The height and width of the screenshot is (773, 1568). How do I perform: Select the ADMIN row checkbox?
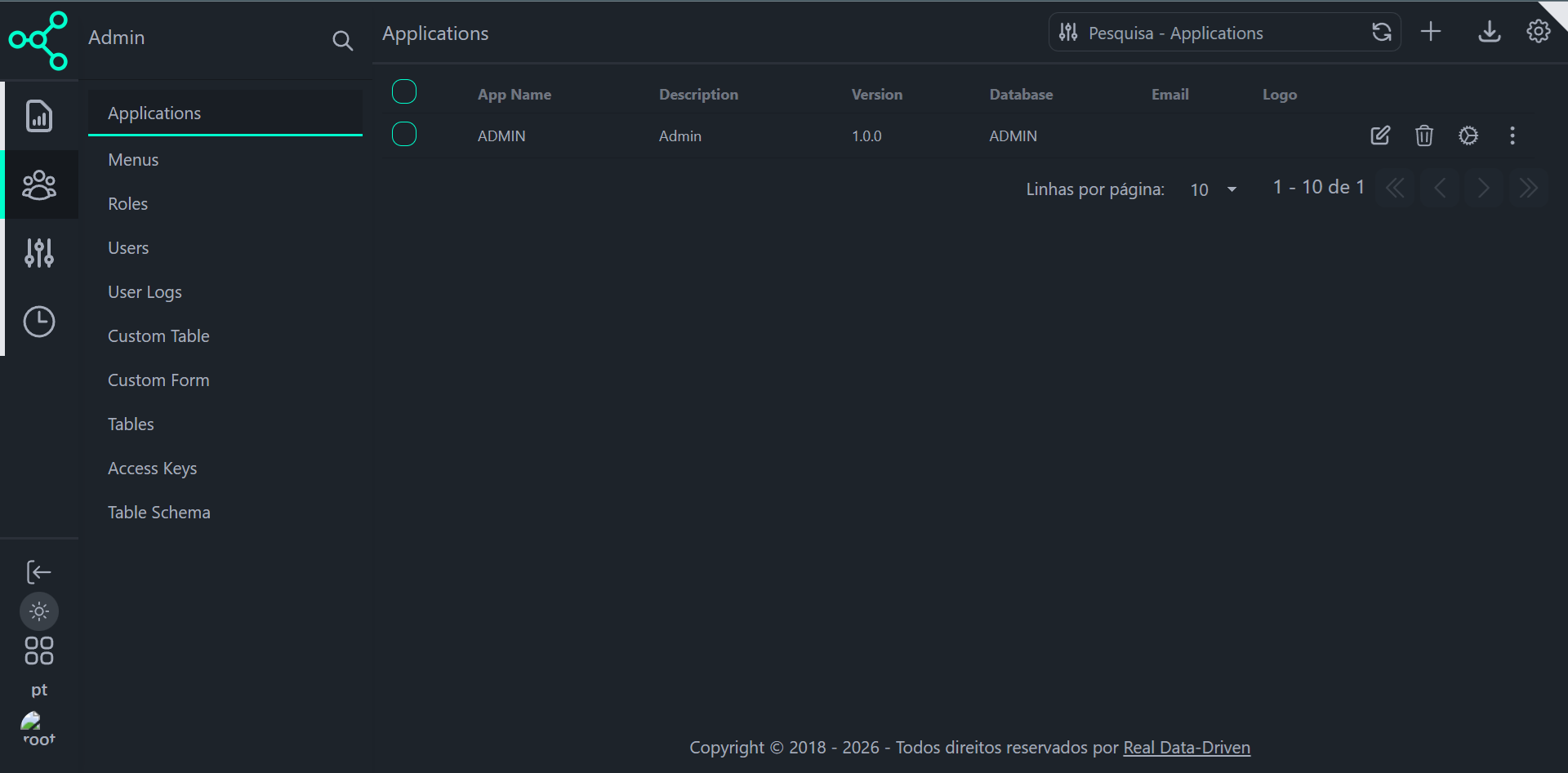tap(403, 134)
